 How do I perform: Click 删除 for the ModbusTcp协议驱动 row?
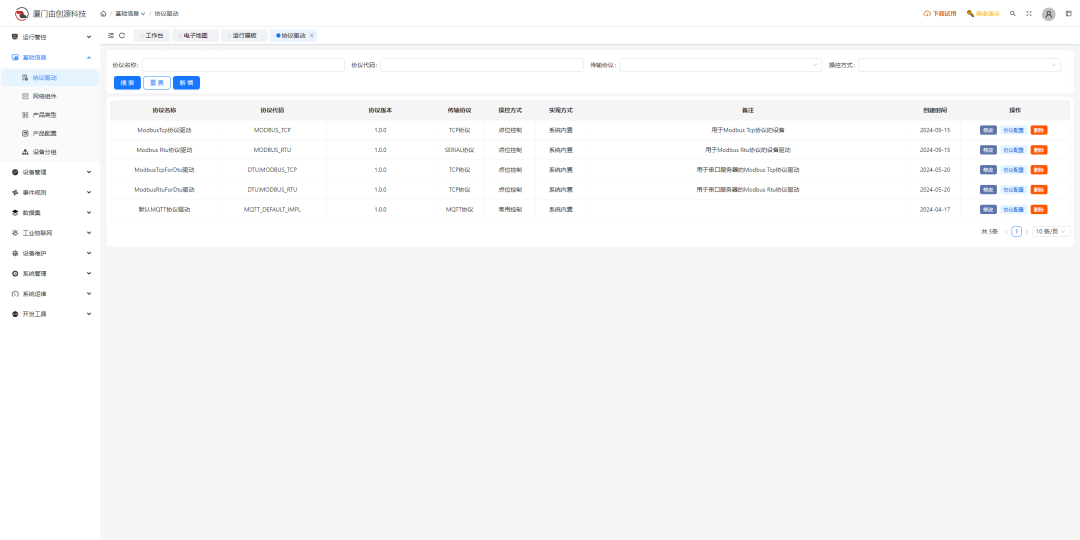click(1039, 130)
